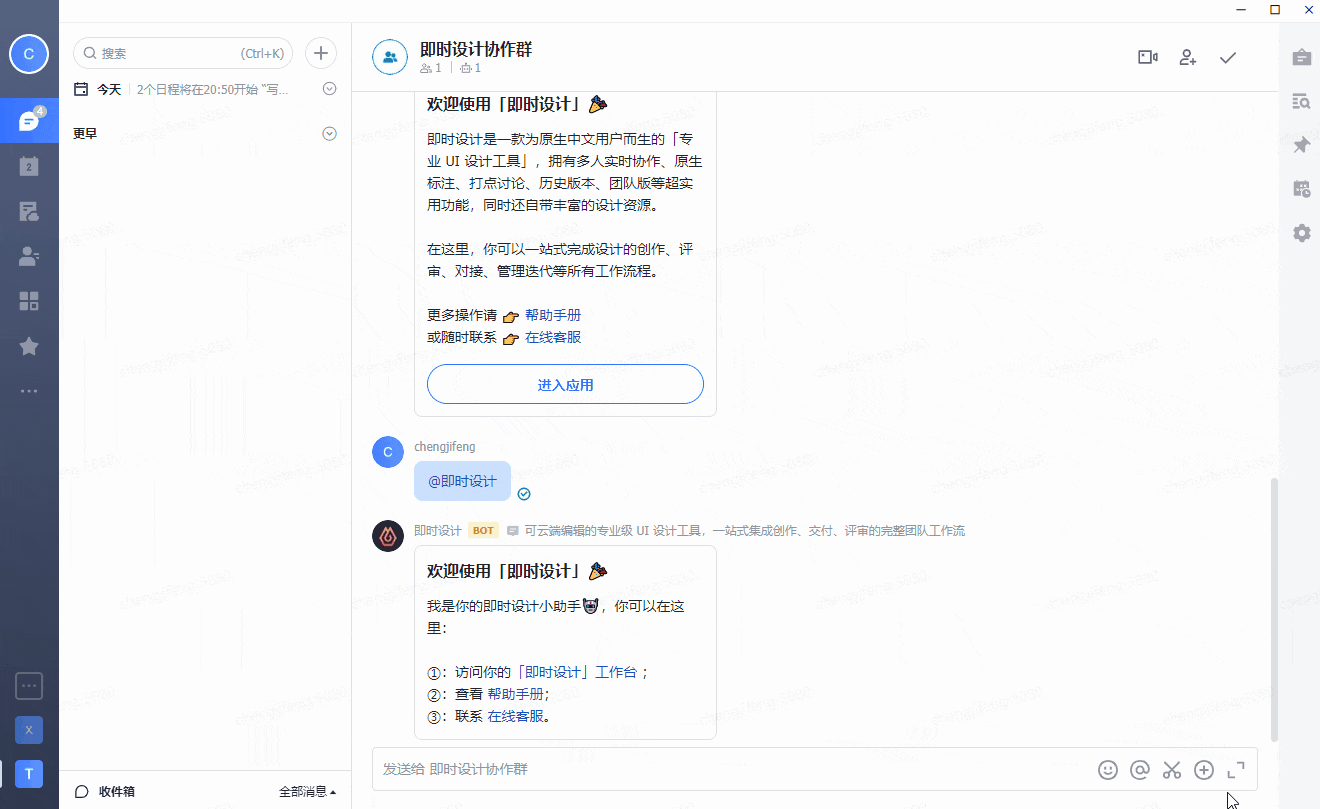Click the 进入应用 button
Screen dimensions: 1320x809
click(x=565, y=384)
